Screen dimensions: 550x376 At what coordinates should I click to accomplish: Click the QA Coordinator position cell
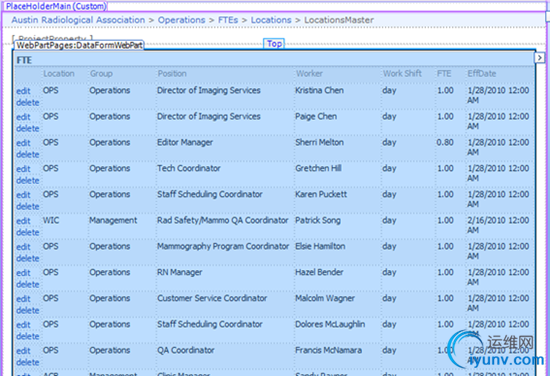pos(186,350)
